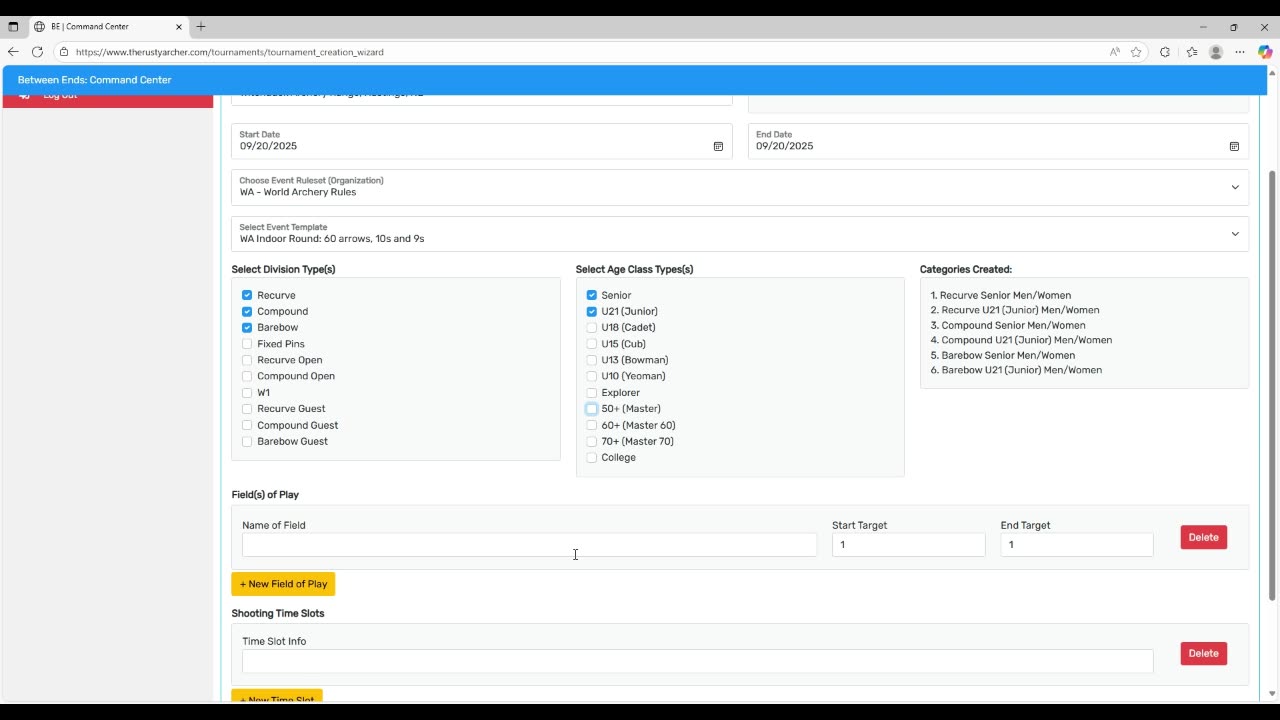Click the Name of Field input box

pos(529,544)
